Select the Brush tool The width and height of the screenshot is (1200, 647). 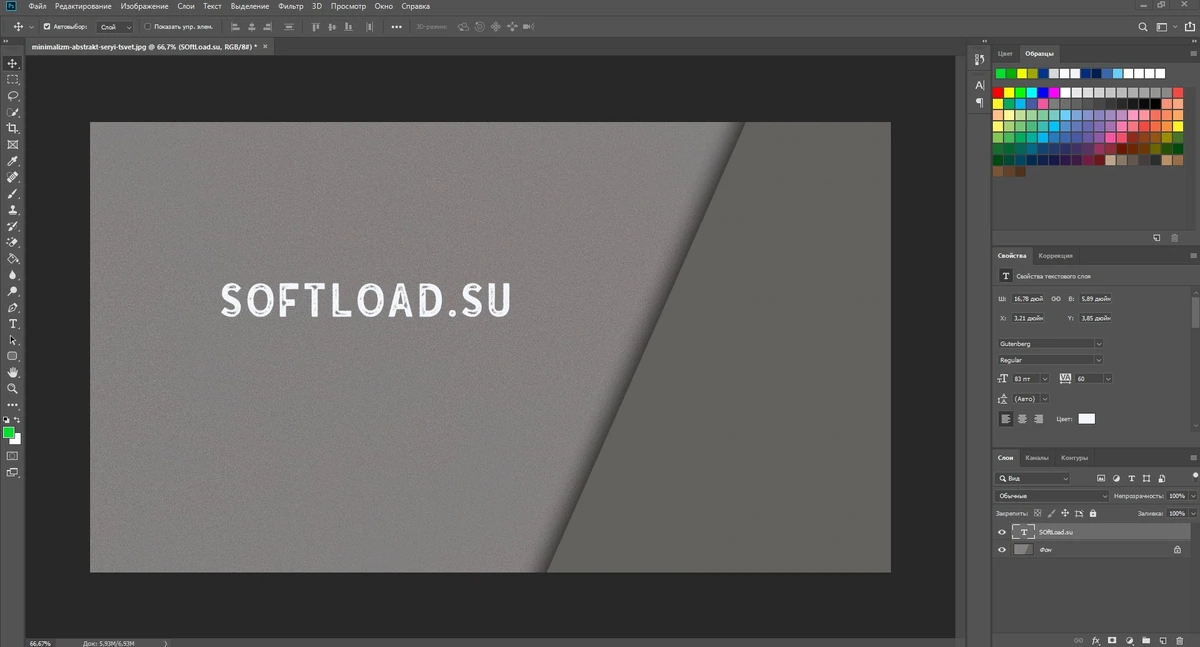13,193
